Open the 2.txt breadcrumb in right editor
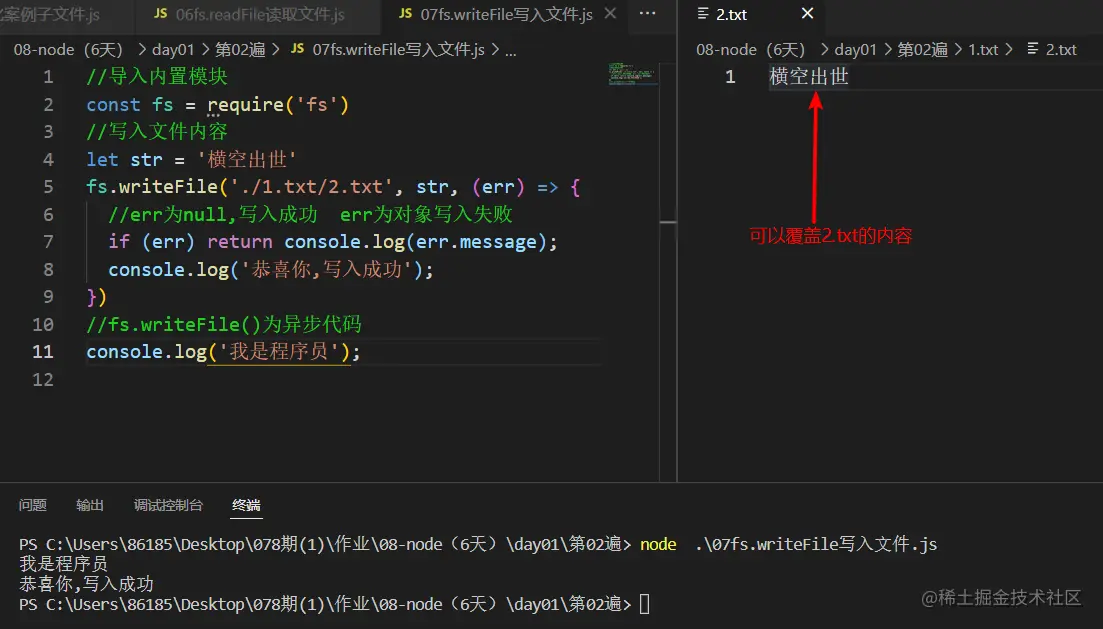 click(1061, 49)
